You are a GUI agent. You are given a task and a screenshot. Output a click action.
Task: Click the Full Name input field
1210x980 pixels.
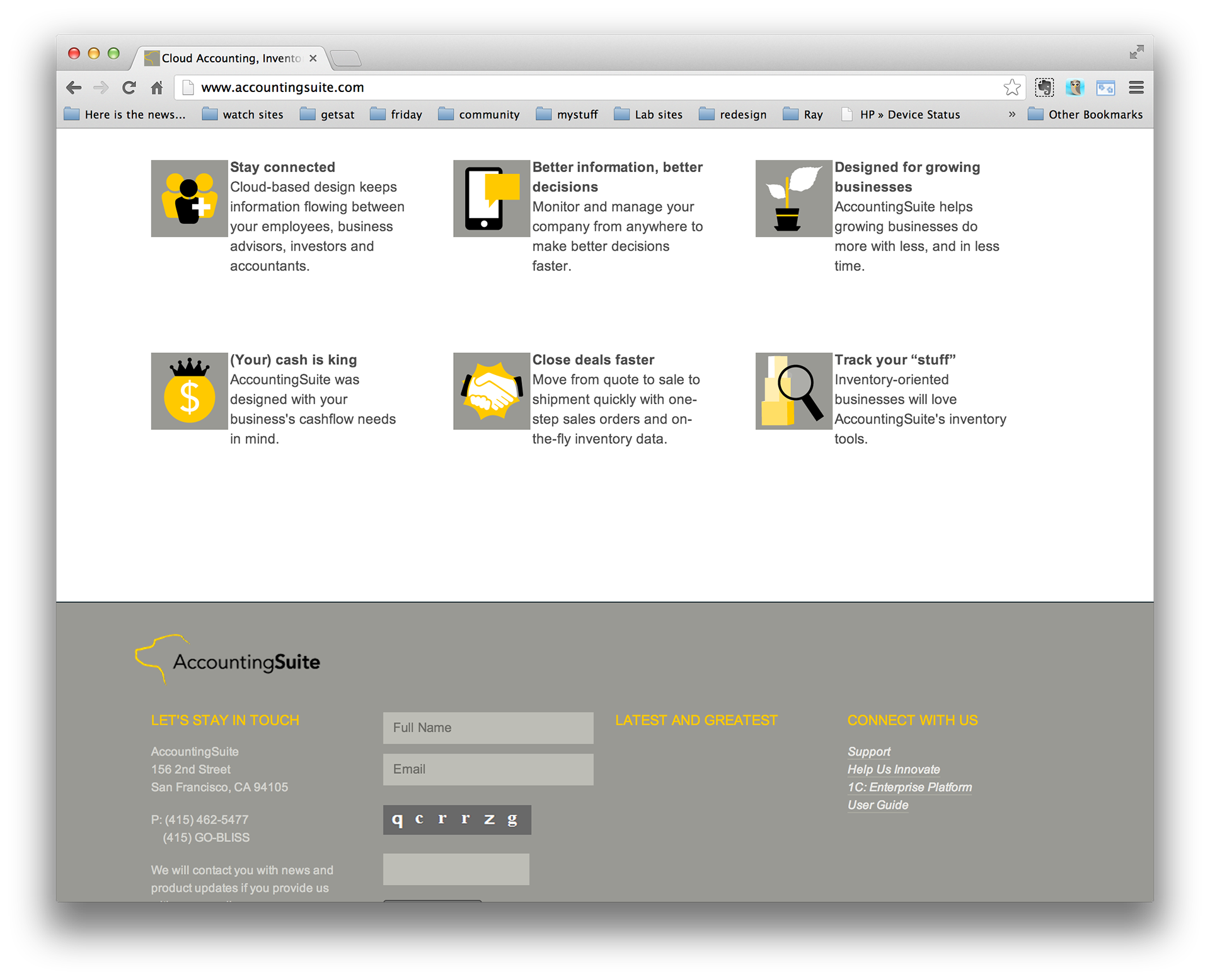coord(488,728)
